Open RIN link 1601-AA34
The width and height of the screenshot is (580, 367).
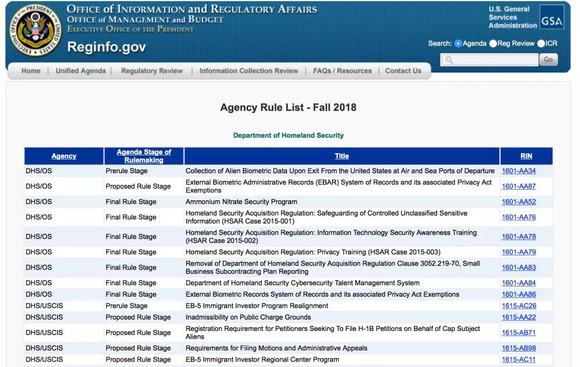coord(519,171)
